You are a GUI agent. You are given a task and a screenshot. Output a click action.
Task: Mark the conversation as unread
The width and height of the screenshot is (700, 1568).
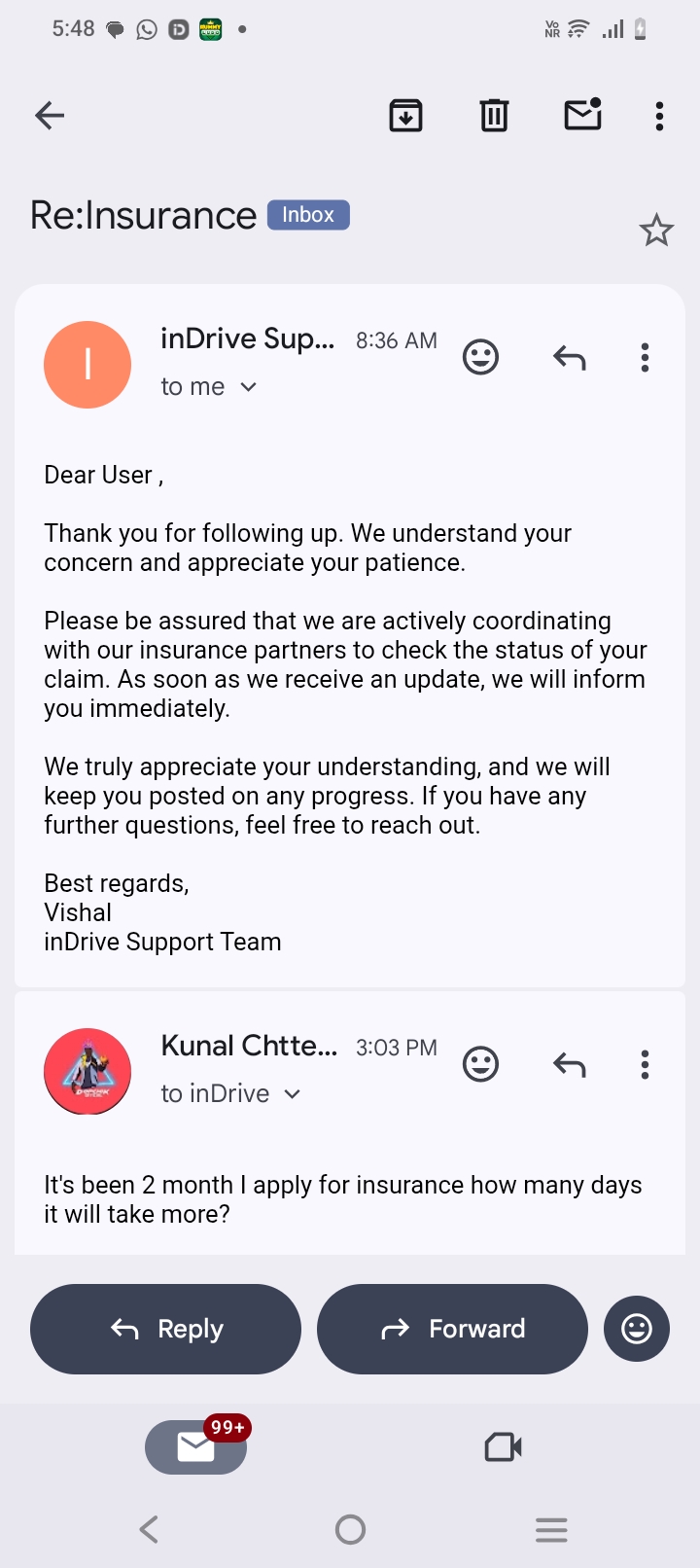[582, 115]
